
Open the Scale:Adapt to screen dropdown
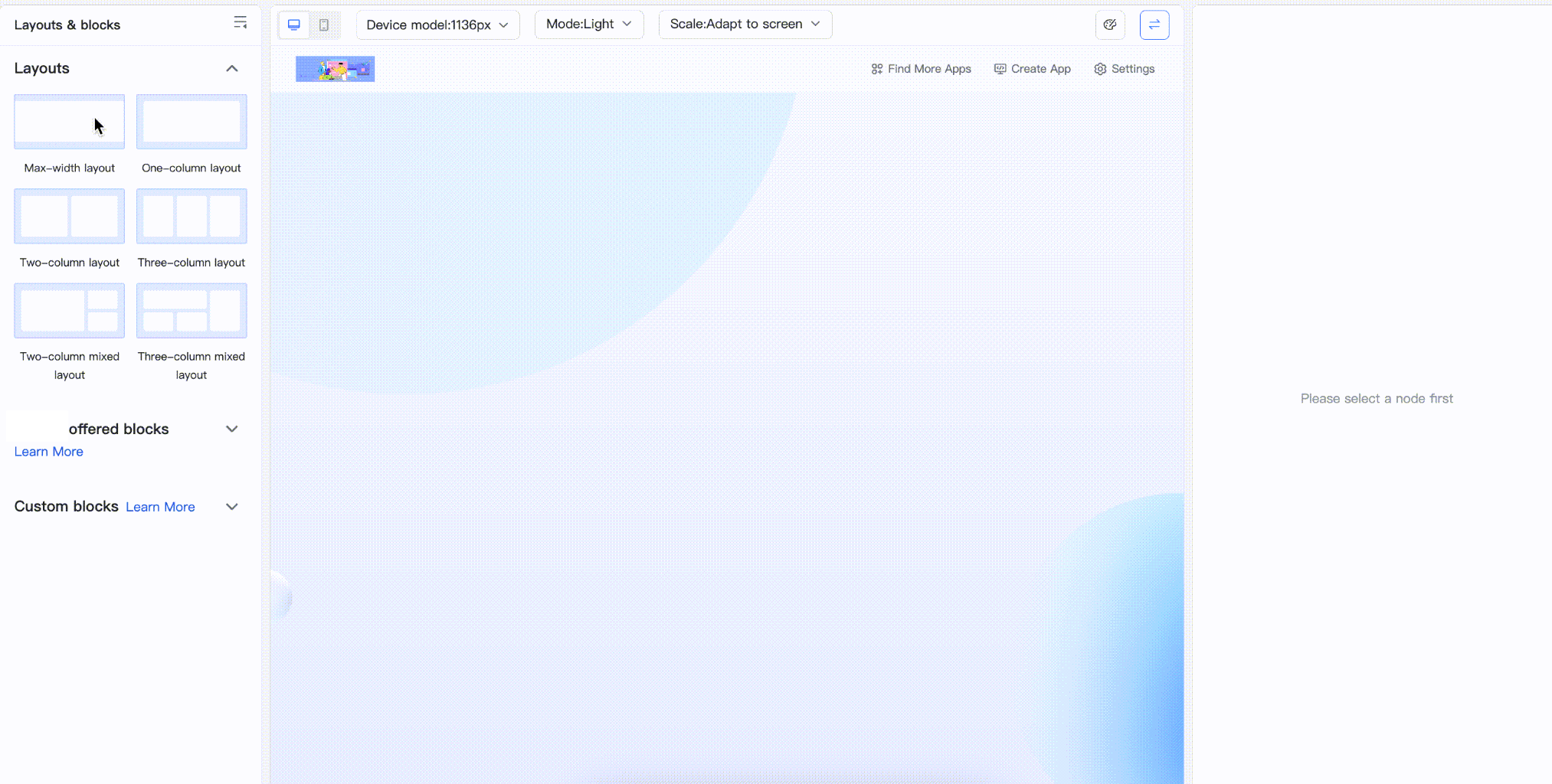745,24
